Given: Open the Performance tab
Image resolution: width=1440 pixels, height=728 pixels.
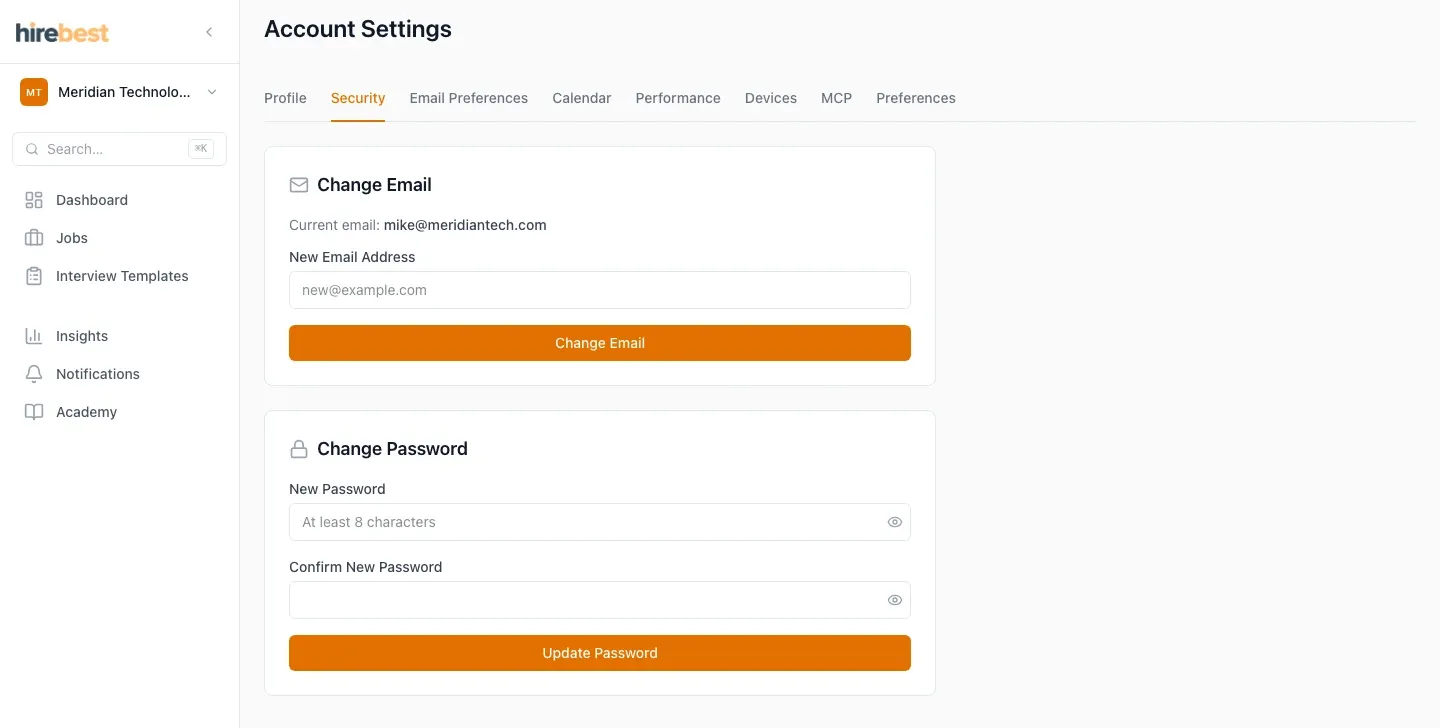Looking at the screenshot, I should (x=678, y=98).
